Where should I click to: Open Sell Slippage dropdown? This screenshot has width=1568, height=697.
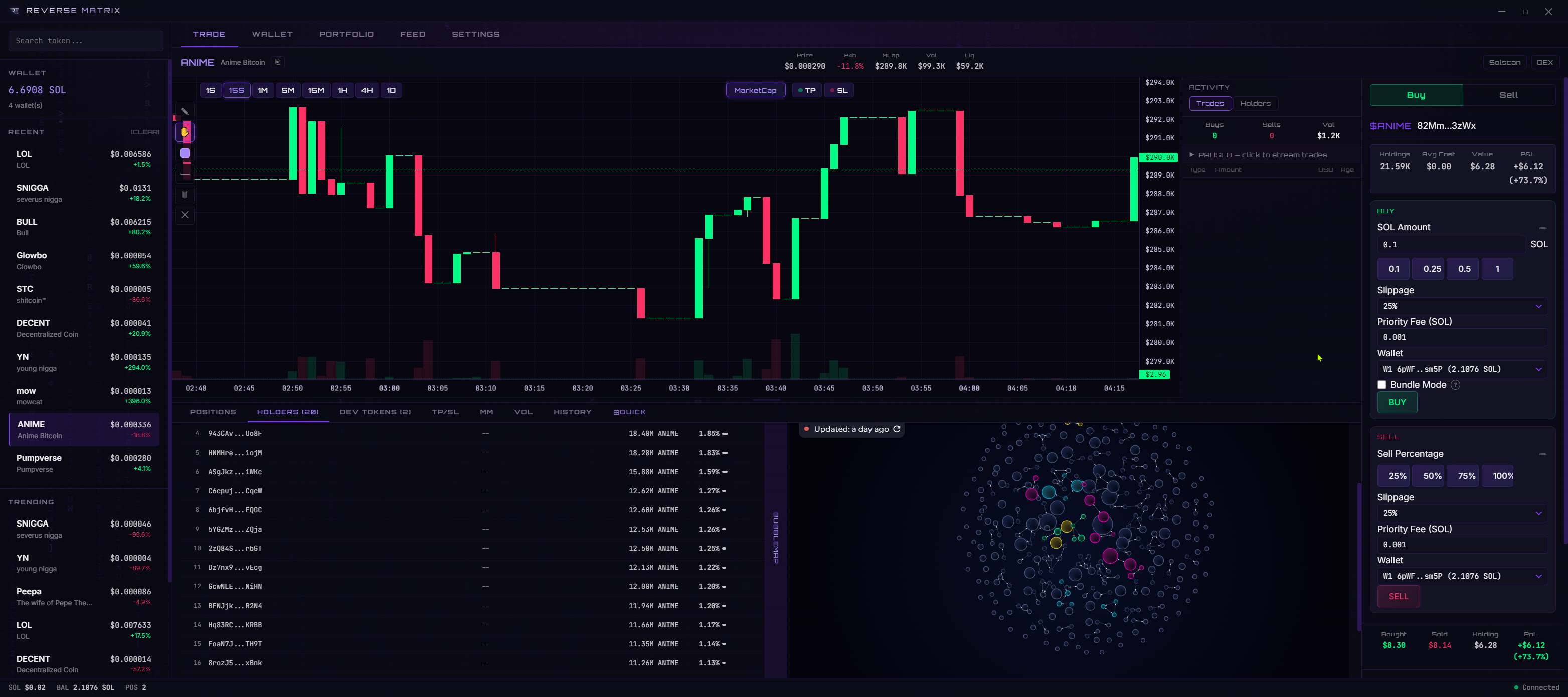point(1462,513)
